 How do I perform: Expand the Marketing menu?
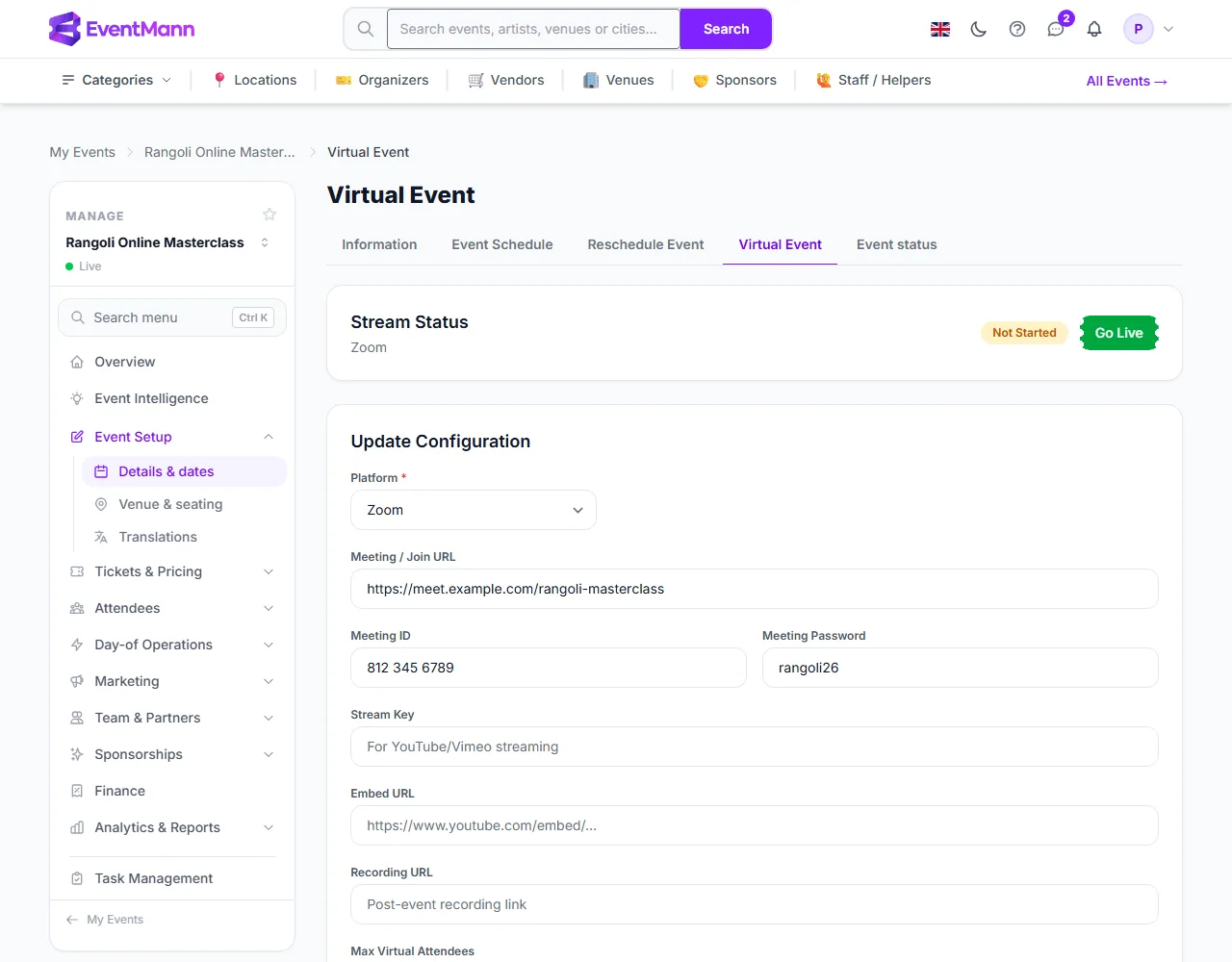[172, 681]
